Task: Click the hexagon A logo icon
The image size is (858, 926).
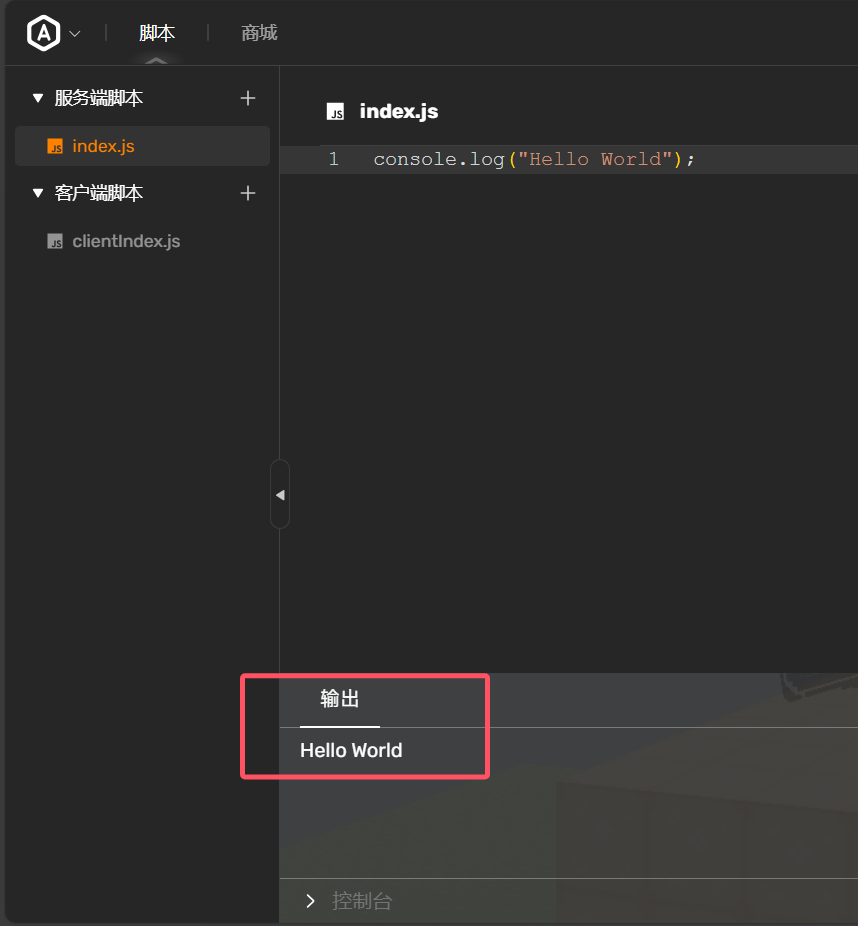Action: (43, 33)
